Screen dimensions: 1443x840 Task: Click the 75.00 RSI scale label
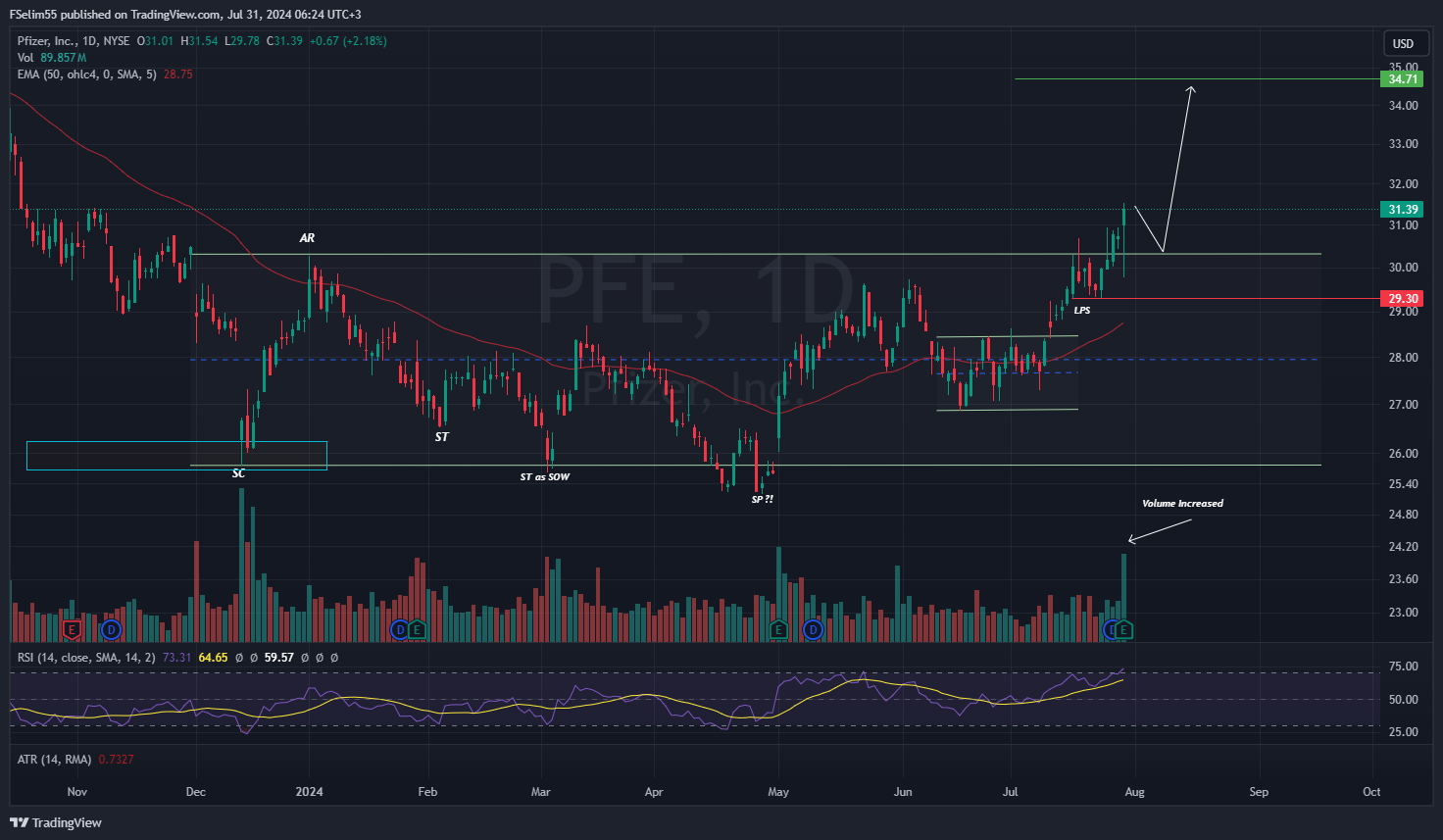pos(1403,667)
